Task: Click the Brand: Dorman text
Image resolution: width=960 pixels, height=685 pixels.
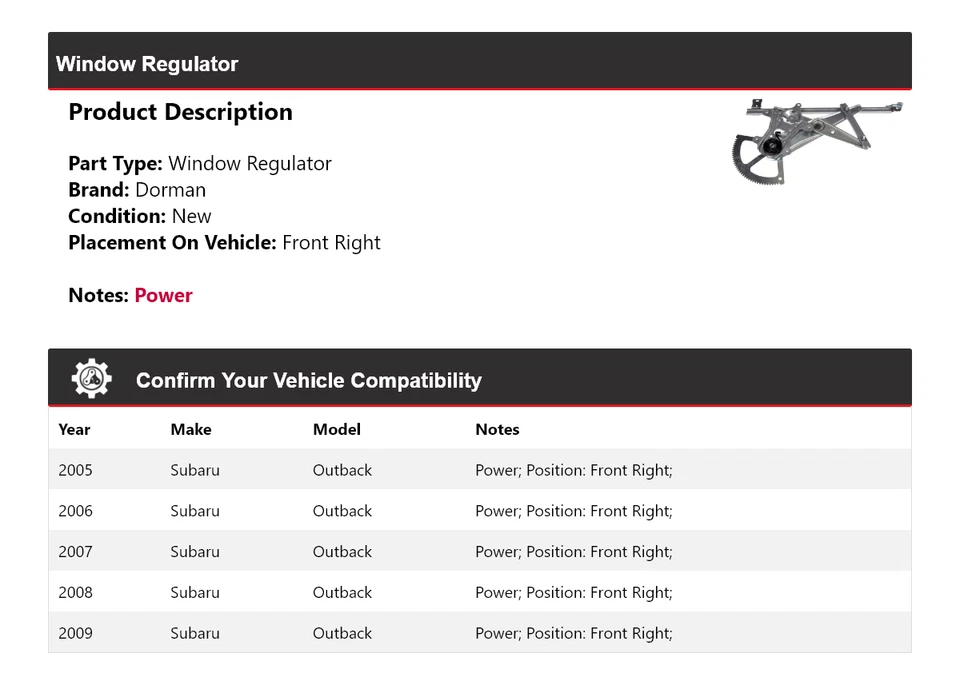Action: 137,190
